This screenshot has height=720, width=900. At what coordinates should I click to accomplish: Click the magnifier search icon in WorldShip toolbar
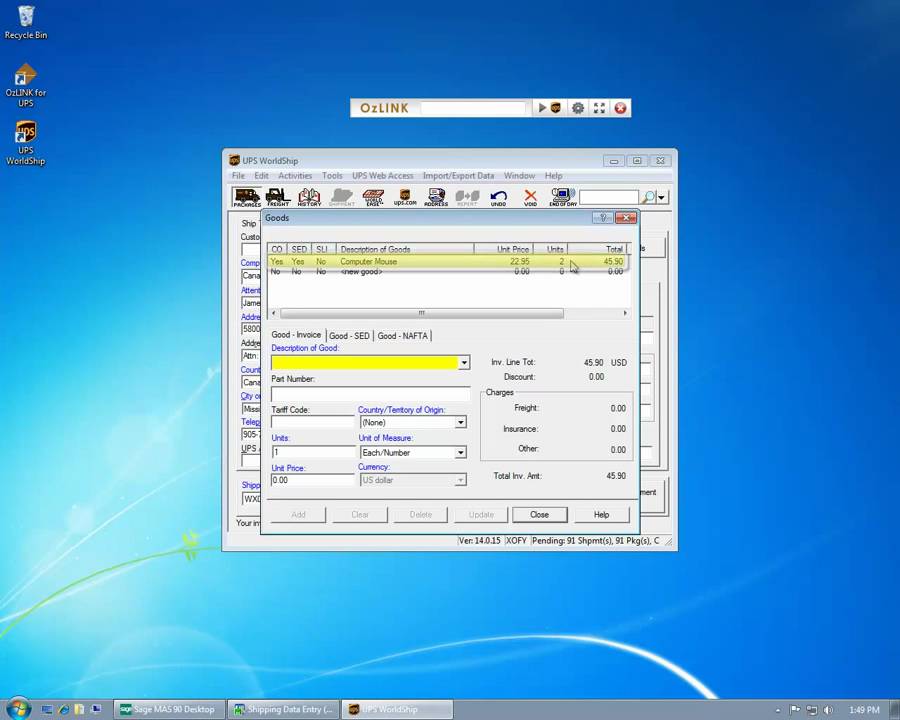pos(648,198)
